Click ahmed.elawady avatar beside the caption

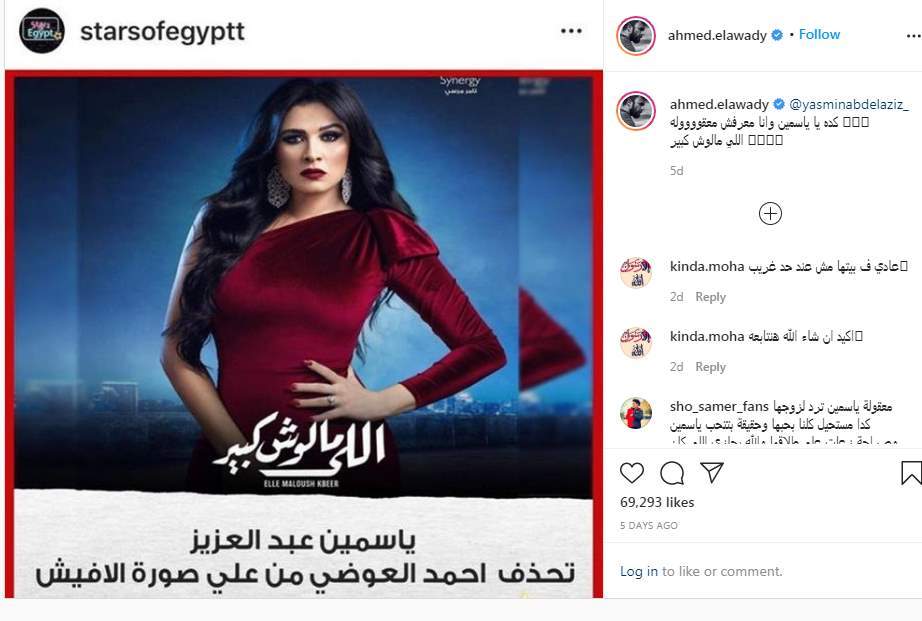click(636, 111)
